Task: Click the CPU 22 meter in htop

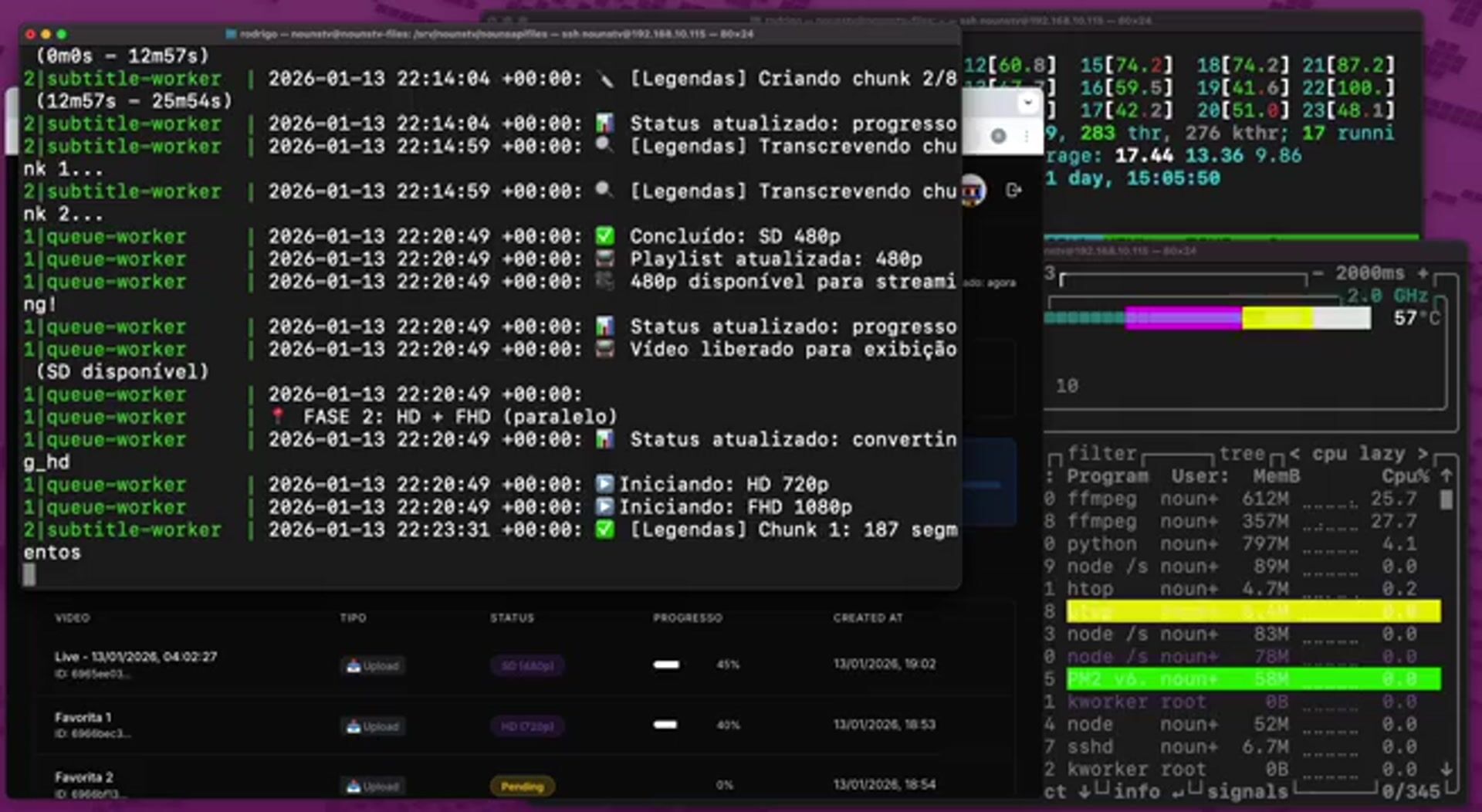Action: [x=1348, y=87]
